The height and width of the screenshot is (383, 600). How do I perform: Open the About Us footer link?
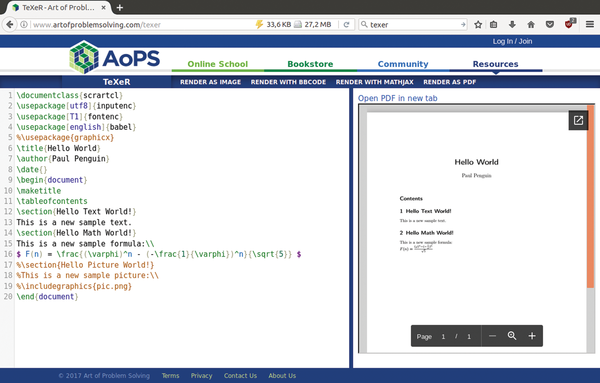point(282,376)
